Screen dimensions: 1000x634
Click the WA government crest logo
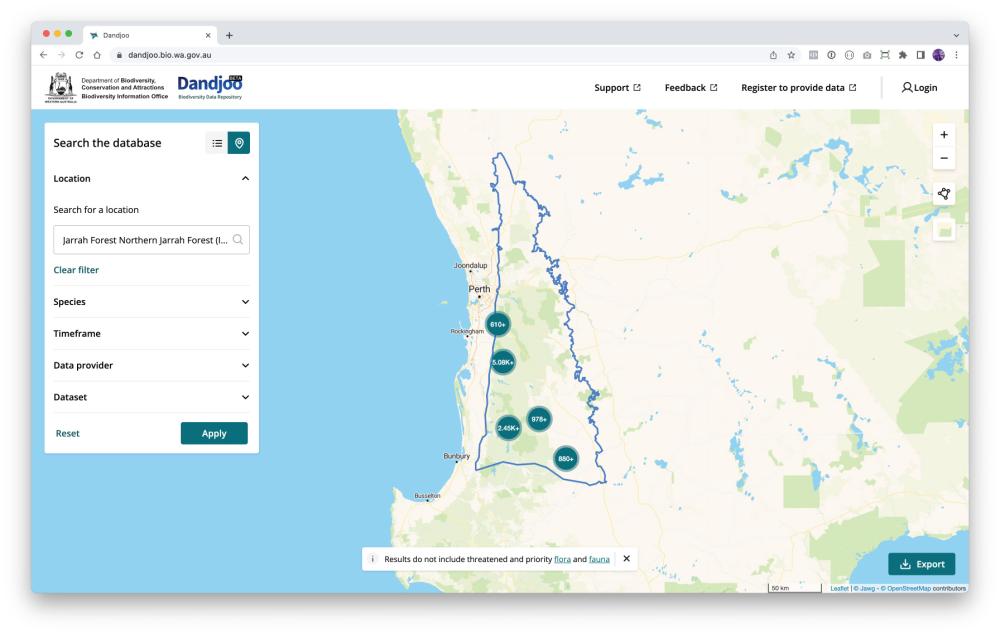[x=61, y=87]
